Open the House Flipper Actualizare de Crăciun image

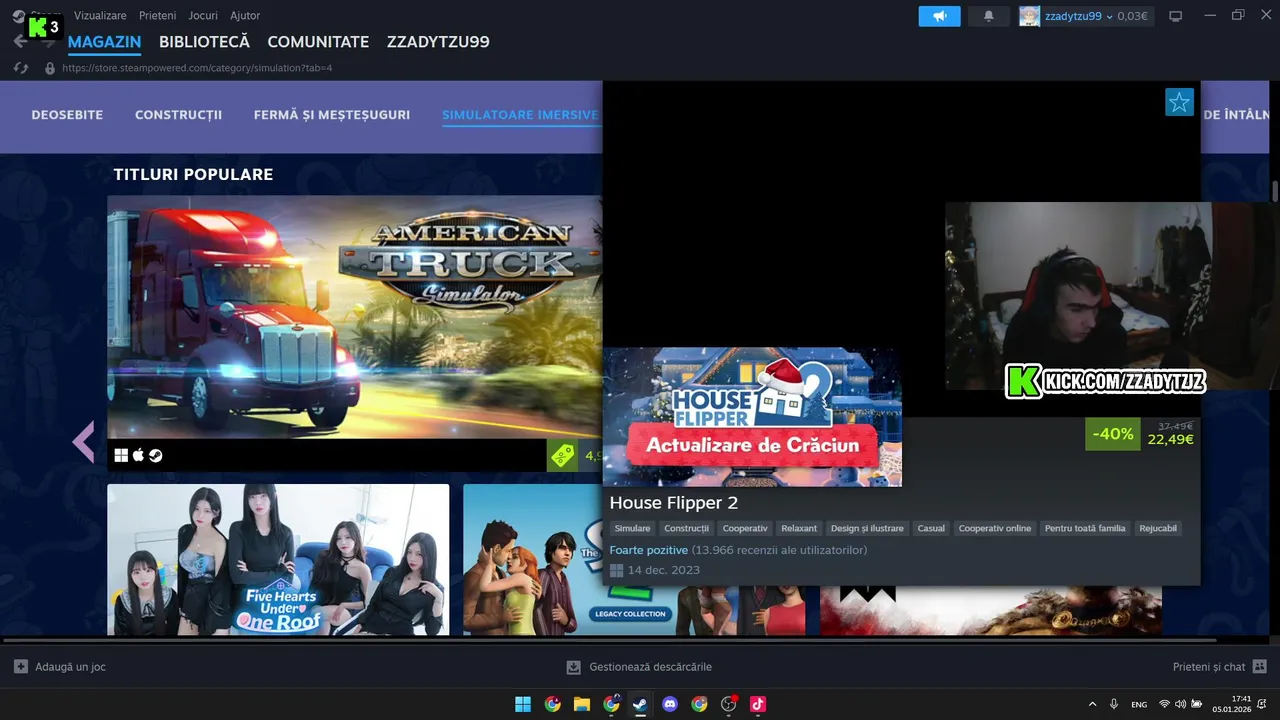pyautogui.click(x=752, y=417)
